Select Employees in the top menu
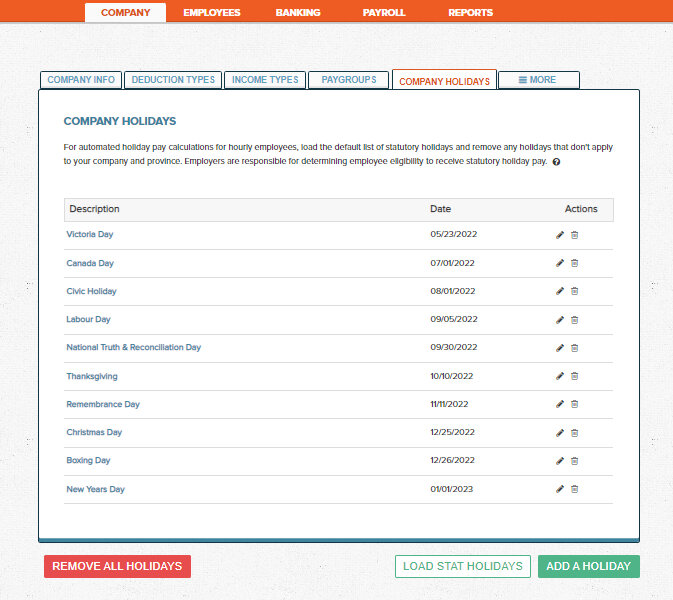673x600 pixels. pos(212,13)
